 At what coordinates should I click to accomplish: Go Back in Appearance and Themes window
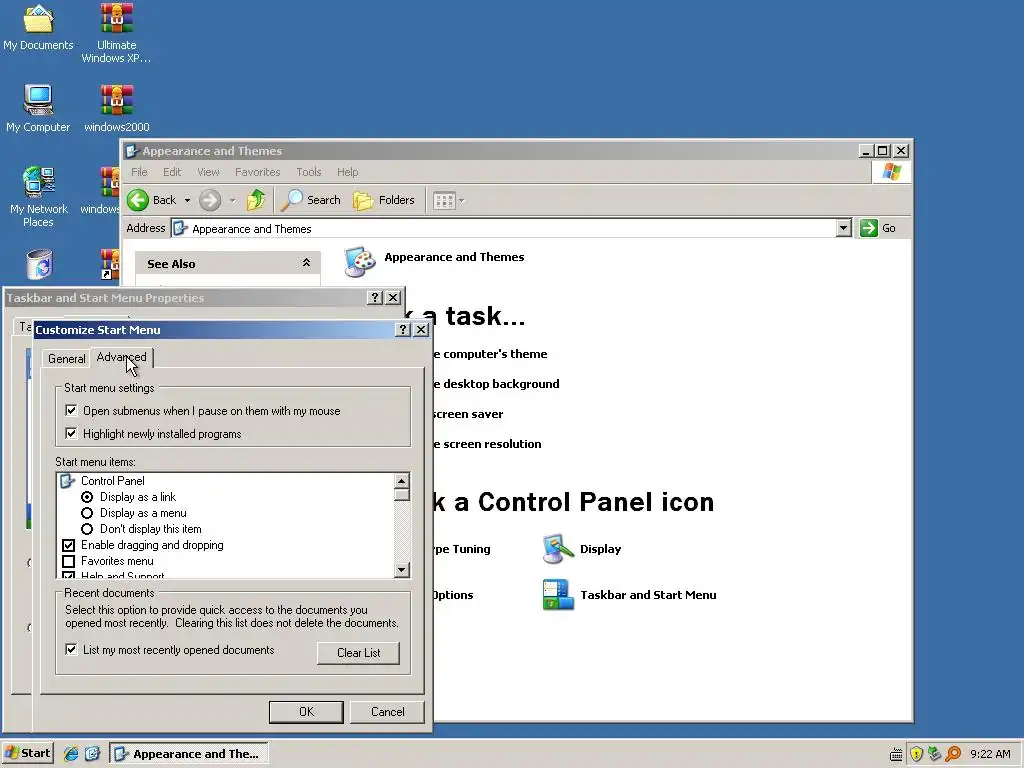[x=152, y=200]
